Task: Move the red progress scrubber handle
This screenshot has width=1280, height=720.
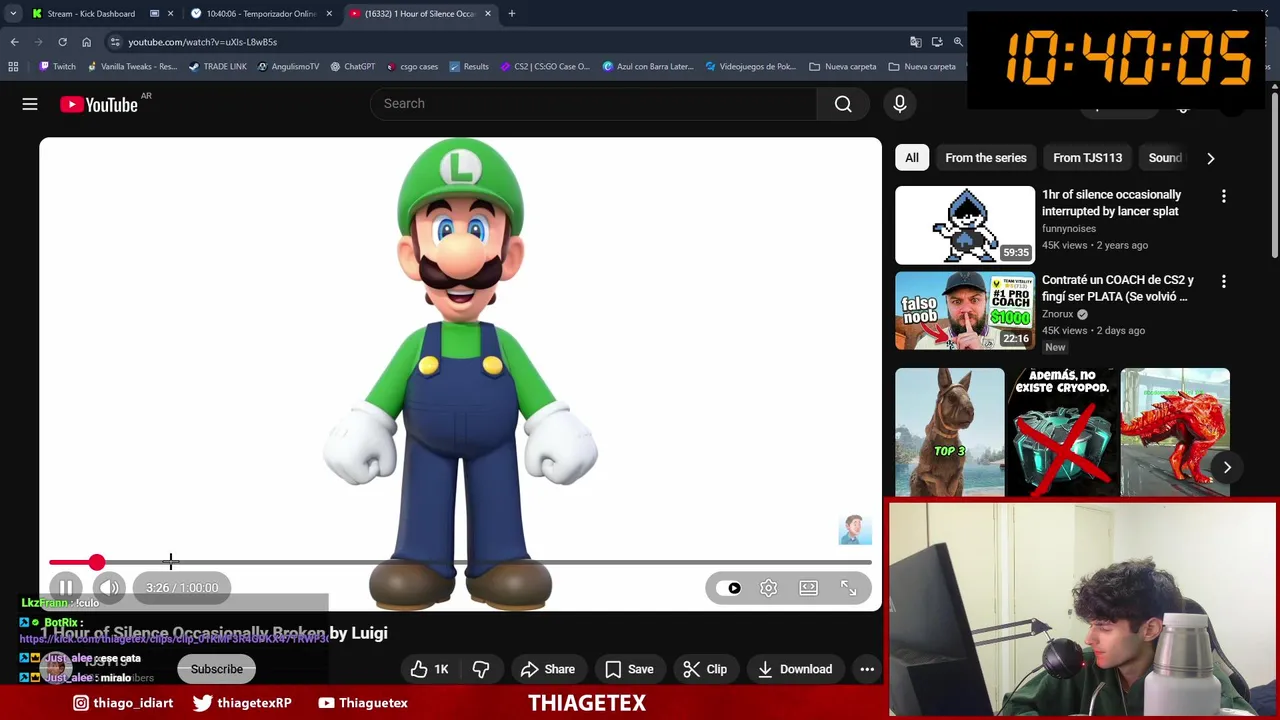Action: pyautogui.click(x=96, y=563)
